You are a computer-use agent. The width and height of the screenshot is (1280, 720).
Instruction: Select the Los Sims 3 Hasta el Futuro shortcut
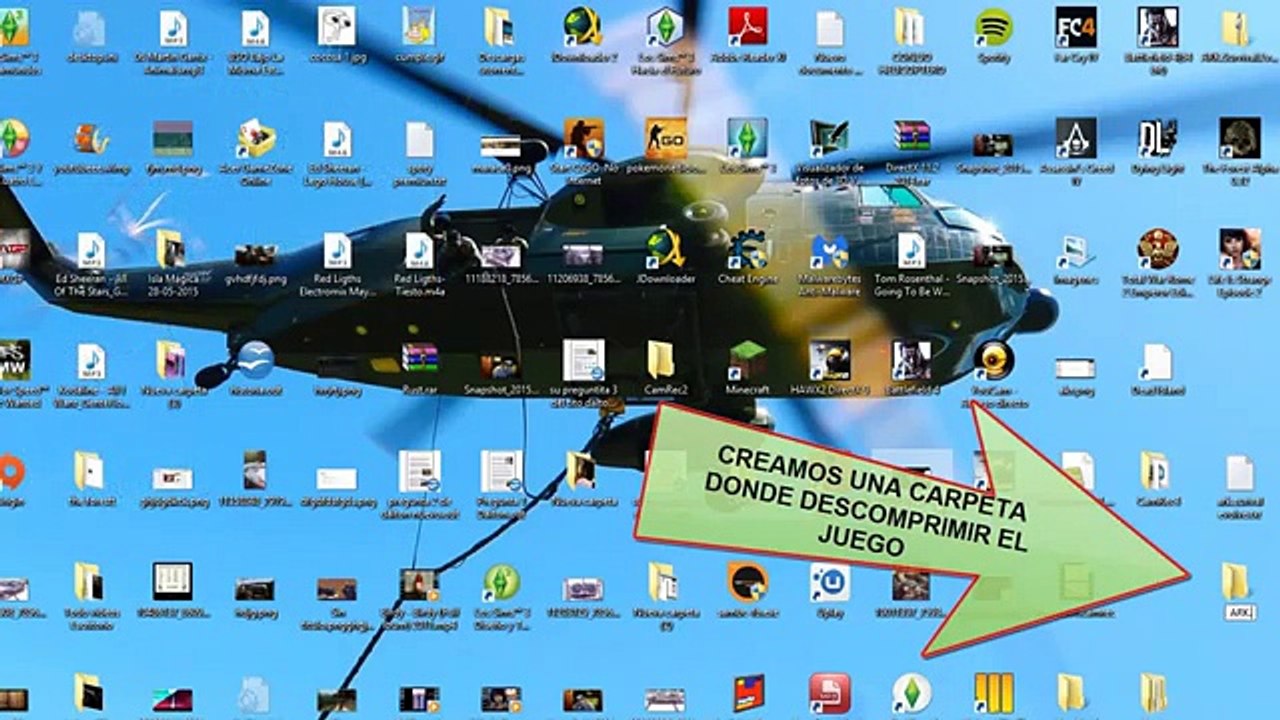(x=665, y=28)
